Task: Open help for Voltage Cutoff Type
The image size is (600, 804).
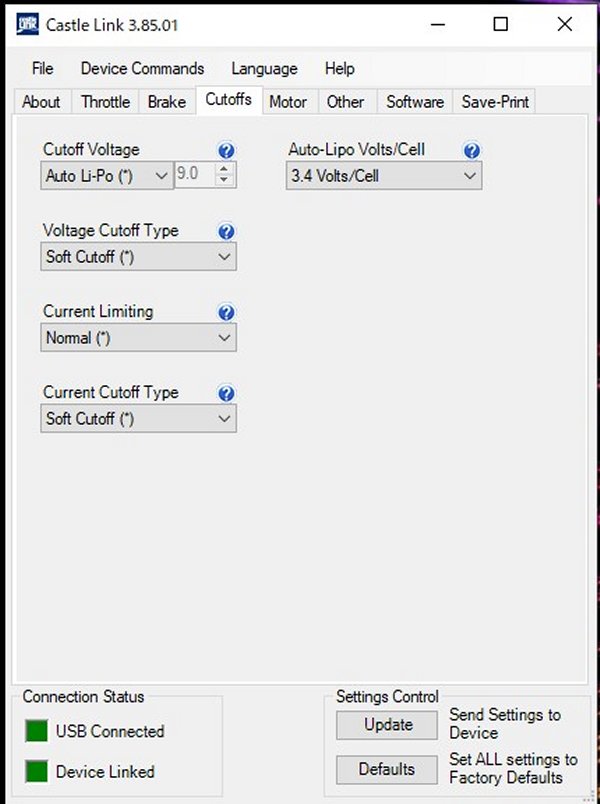Action: [x=226, y=232]
